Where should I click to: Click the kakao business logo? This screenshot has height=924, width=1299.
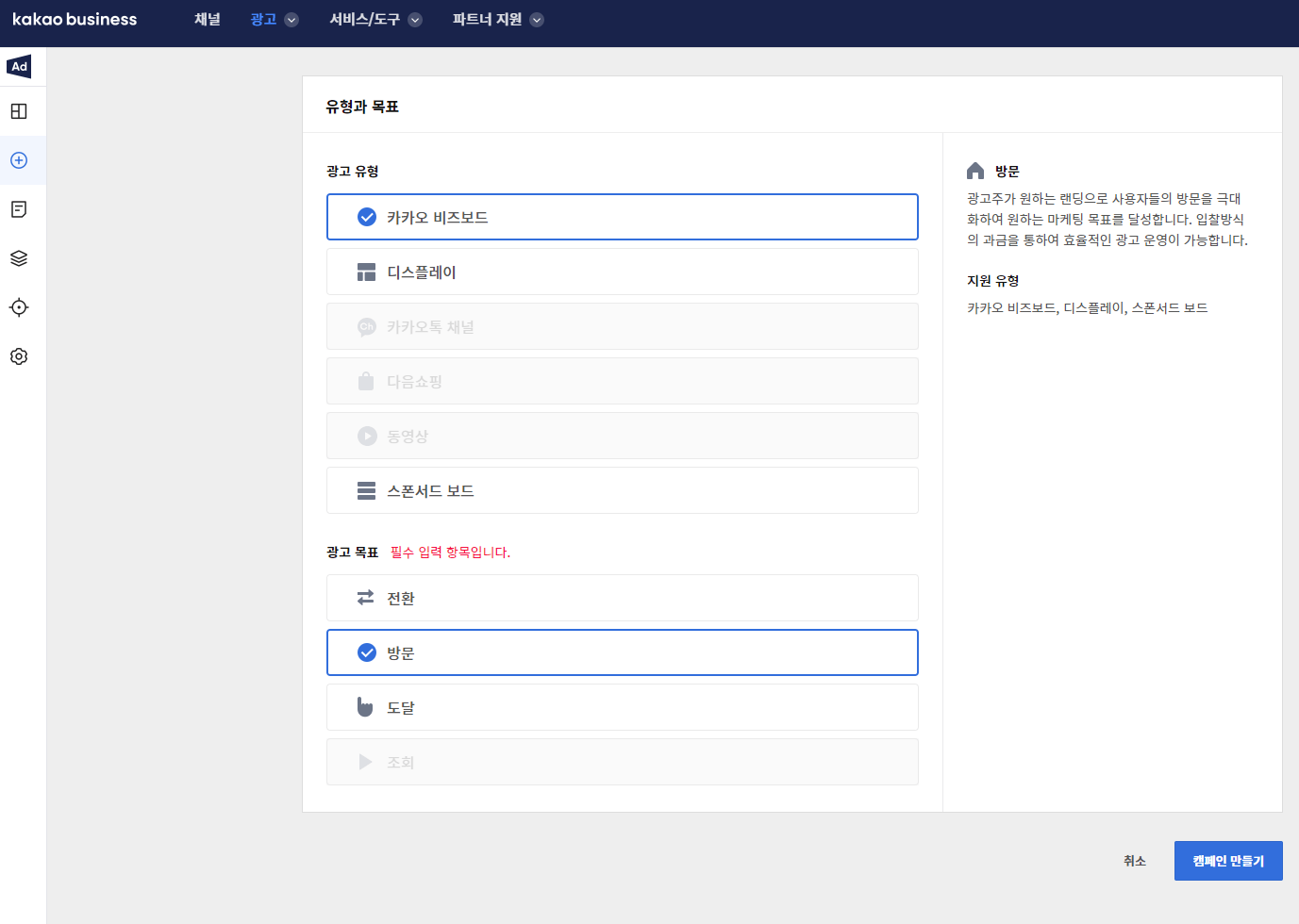click(x=75, y=19)
